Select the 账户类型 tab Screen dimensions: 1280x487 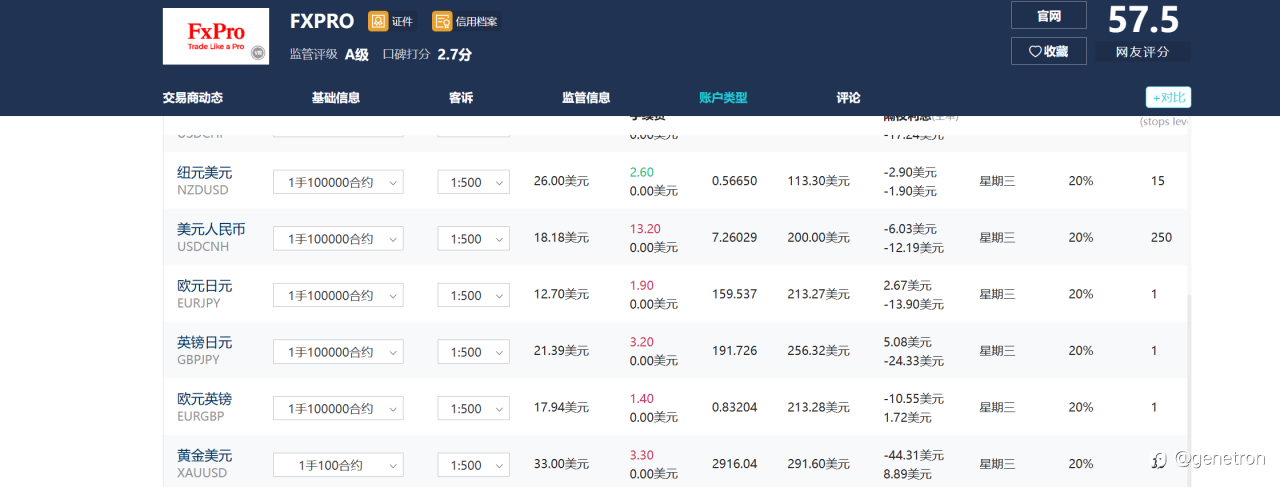coord(723,98)
